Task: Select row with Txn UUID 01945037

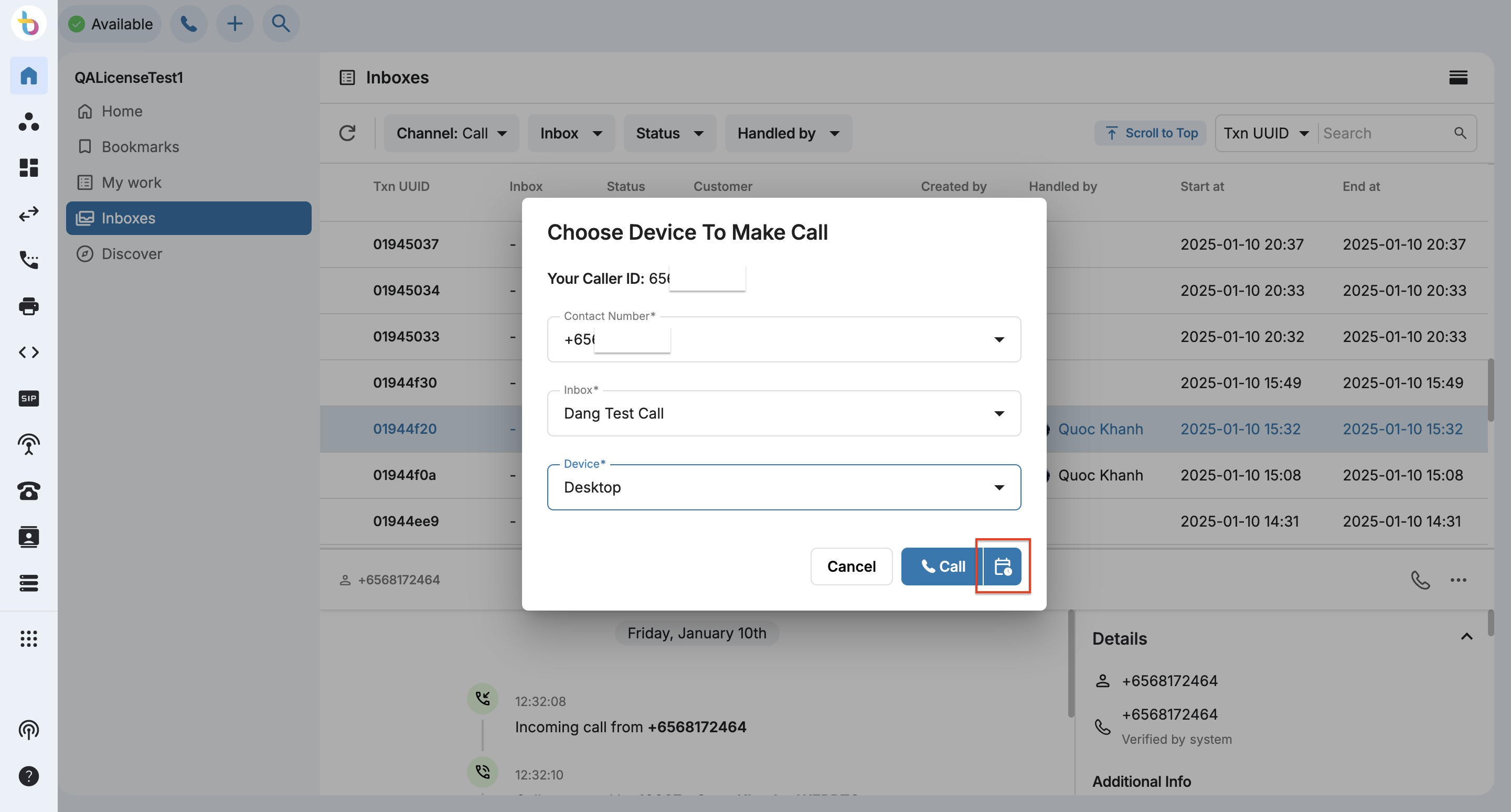Action: coord(904,244)
